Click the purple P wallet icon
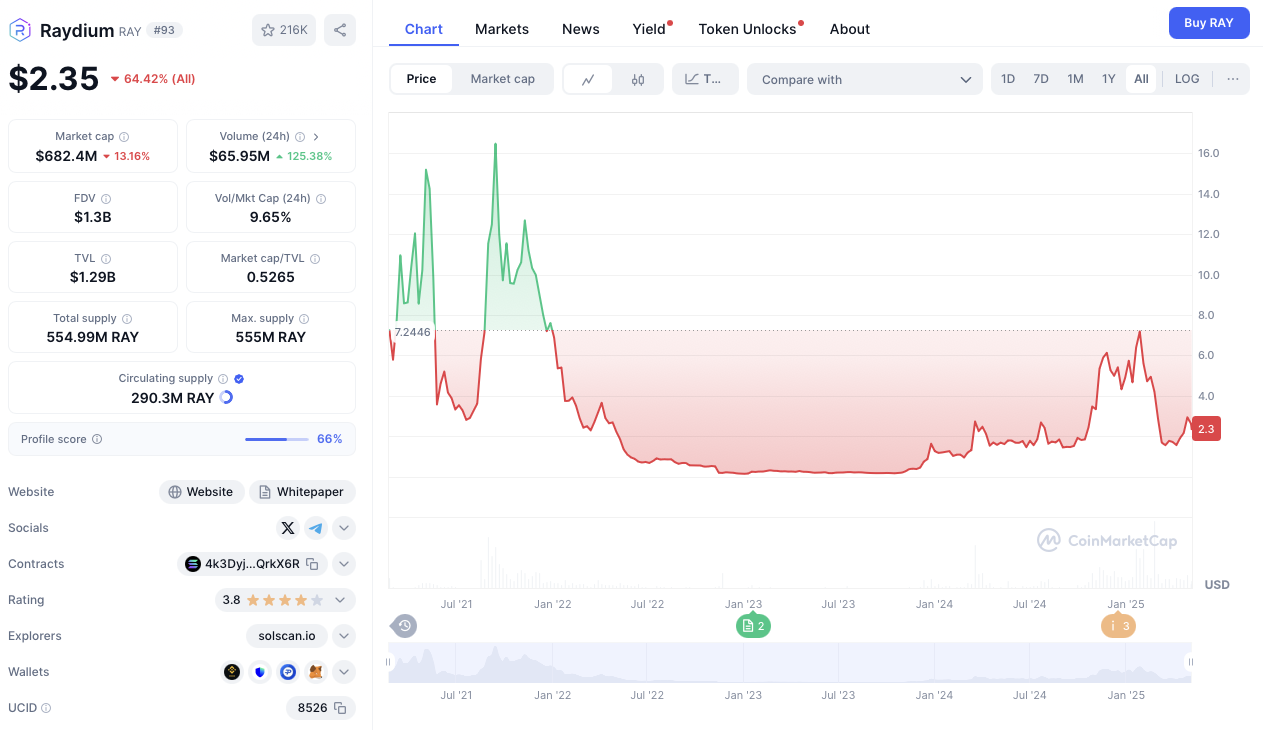Screen dimensions: 1263x730 tap(288, 672)
